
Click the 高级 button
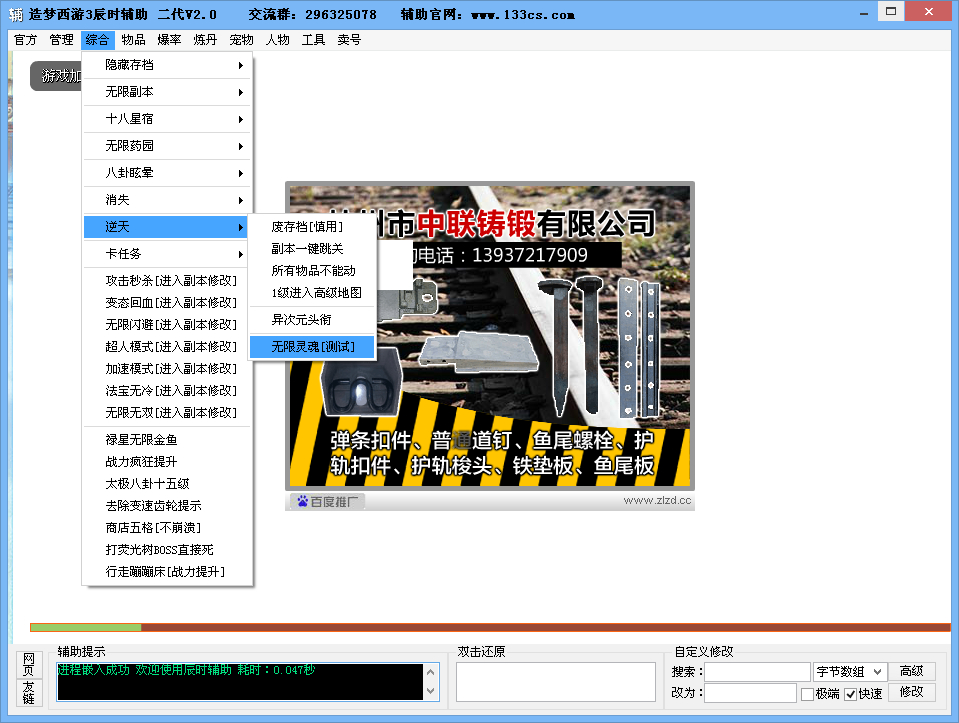click(911, 671)
